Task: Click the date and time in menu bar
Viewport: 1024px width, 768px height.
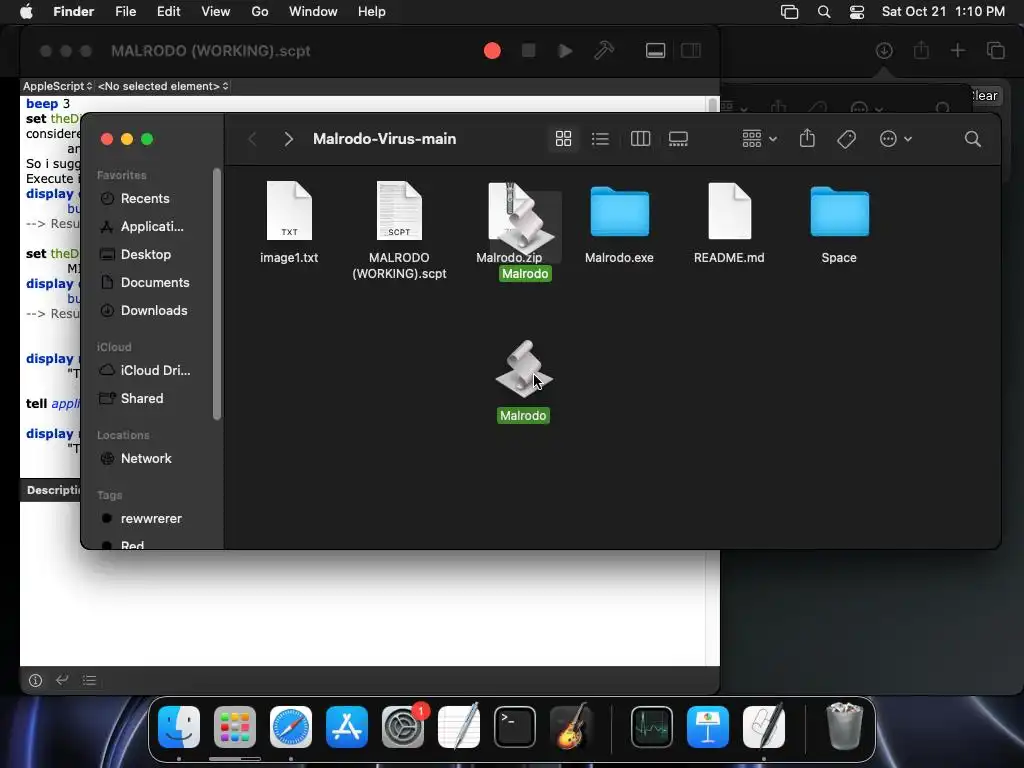Action: [x=943, y=12]
